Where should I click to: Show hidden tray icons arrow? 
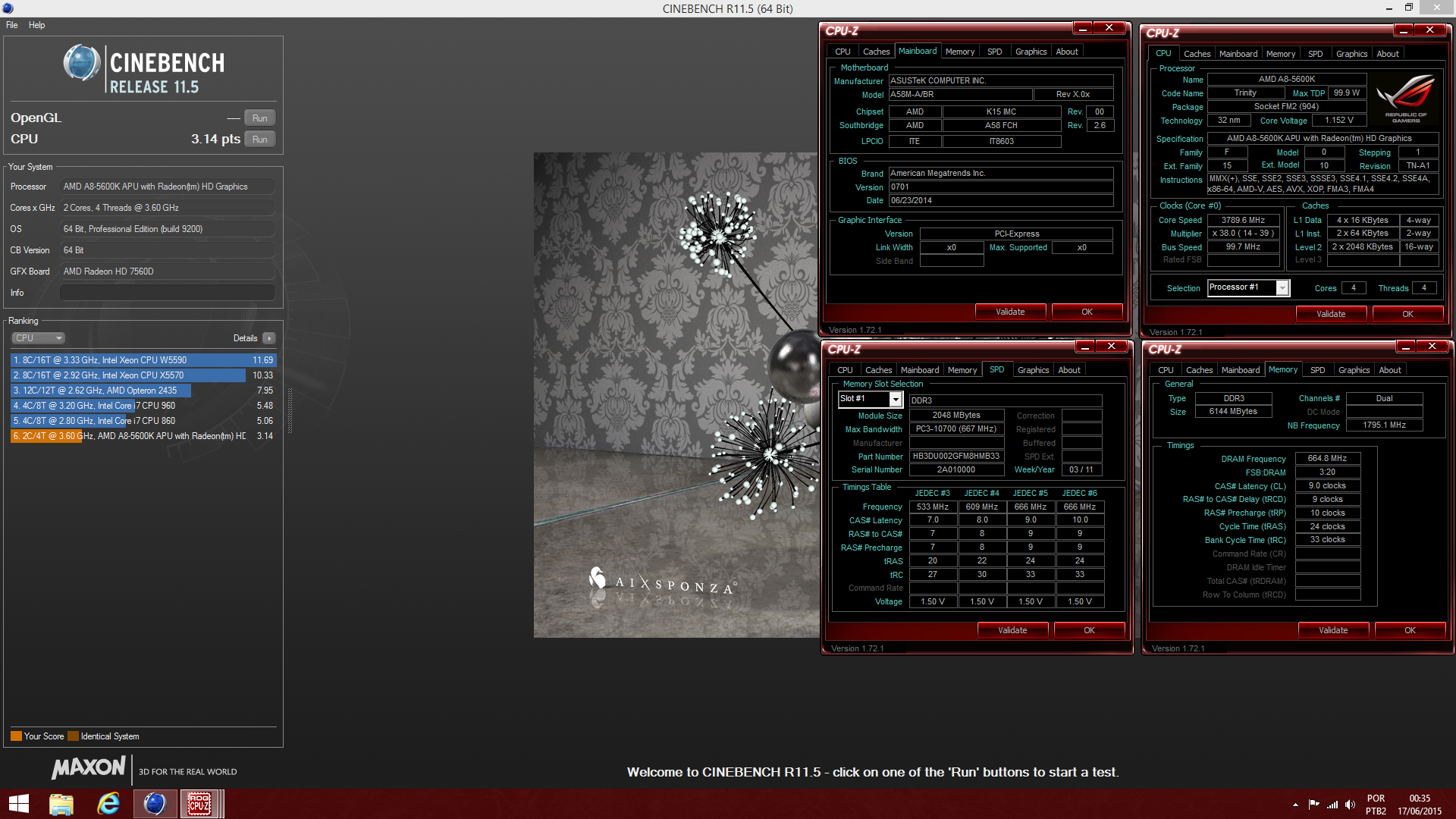(1295, 805)
